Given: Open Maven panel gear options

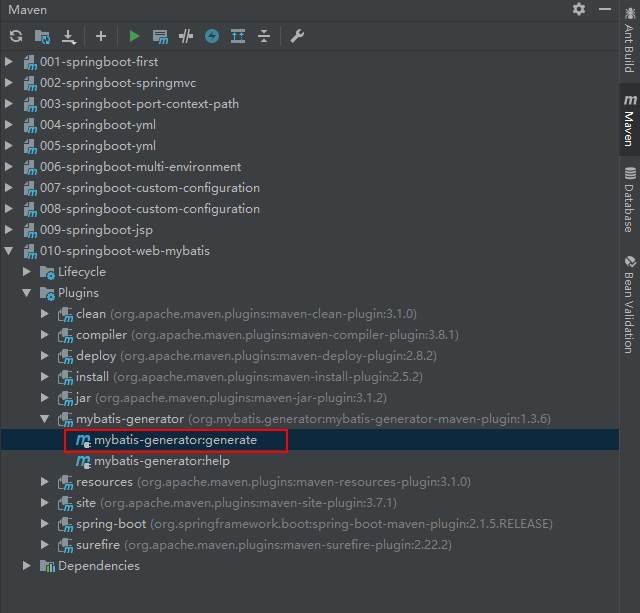Looking at the screenshot, I should click(x=579, y=9).
